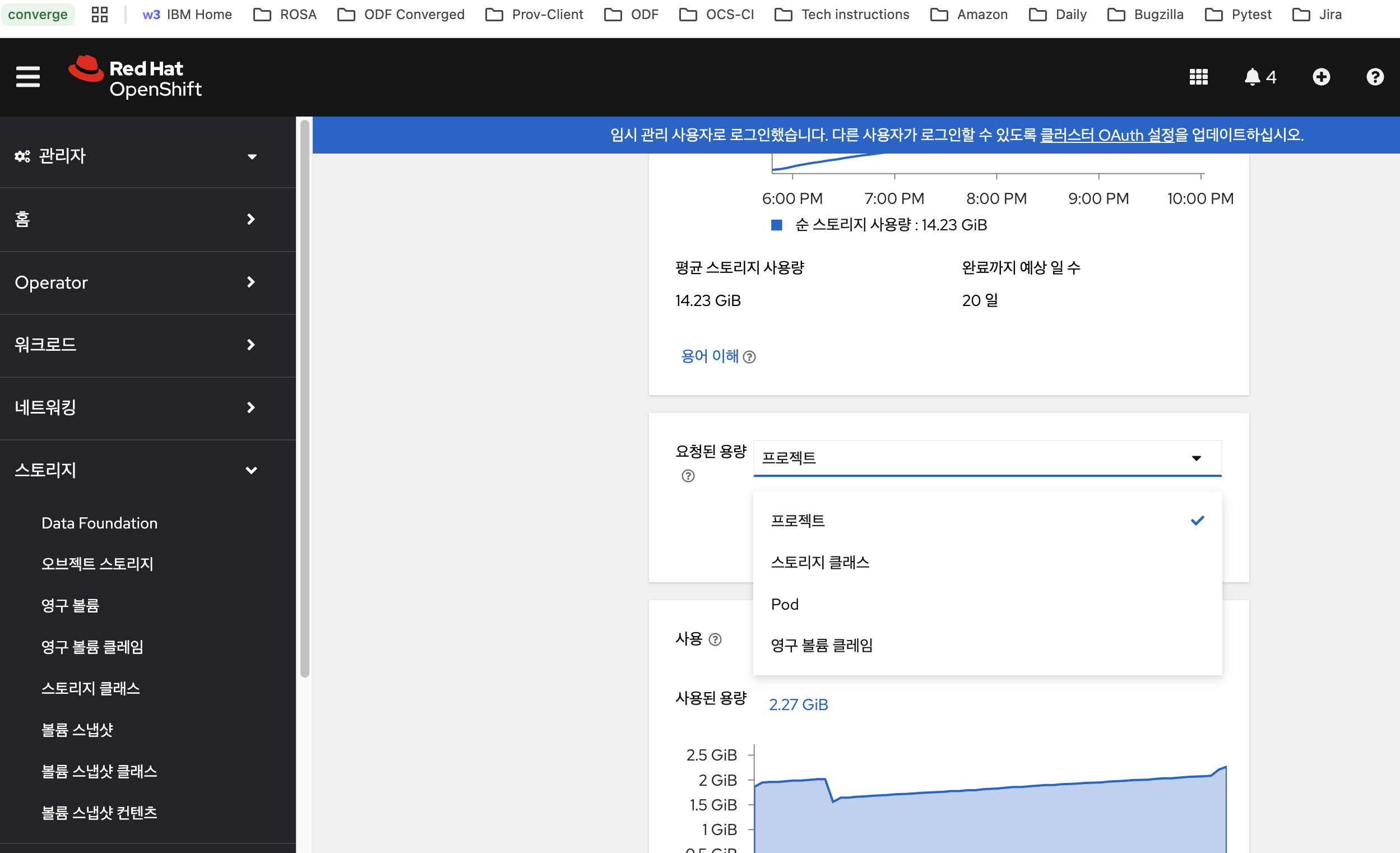
Task: Collapse the 스토리지 navigation section
Action: (135, 470)
